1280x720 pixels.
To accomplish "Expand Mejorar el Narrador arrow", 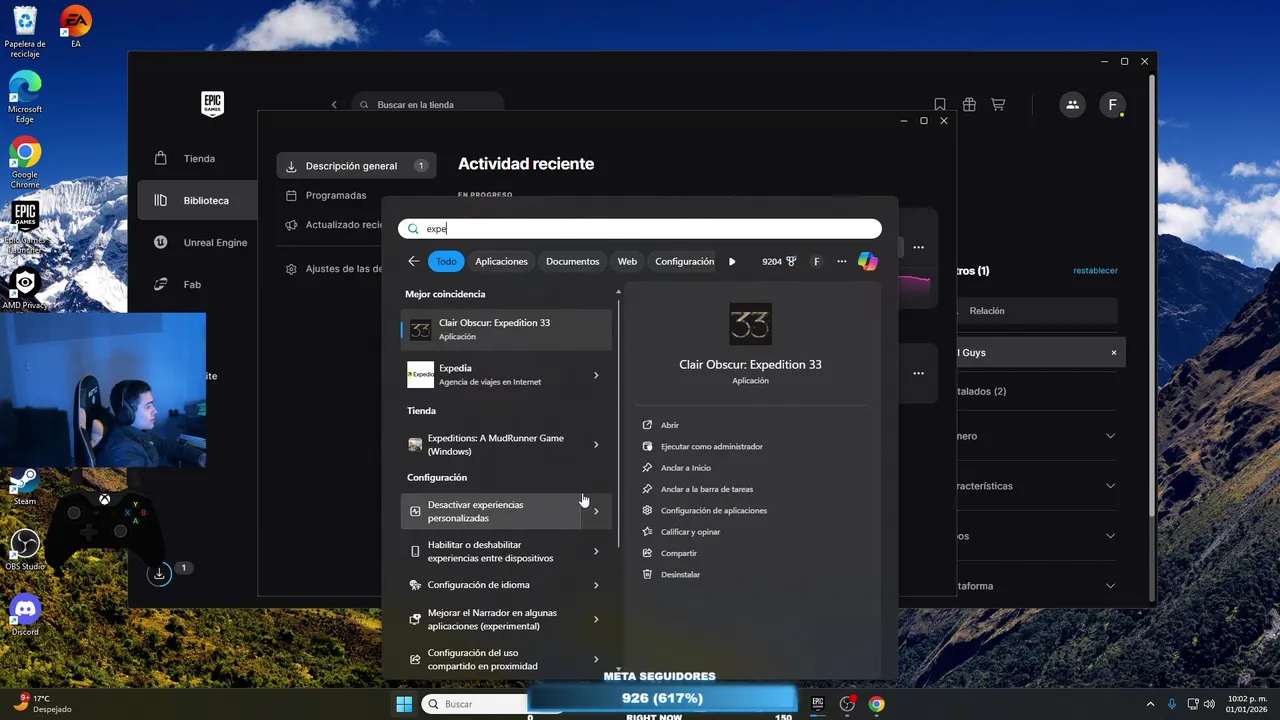I will (596, 619).
